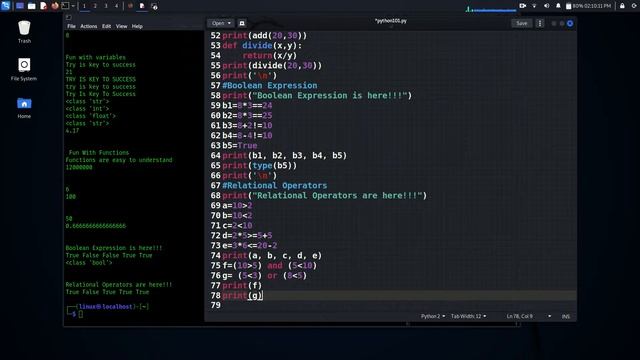Select the terminal taskbar window button
Viewport: 640px width, 360px height.
tap(154, 6)
